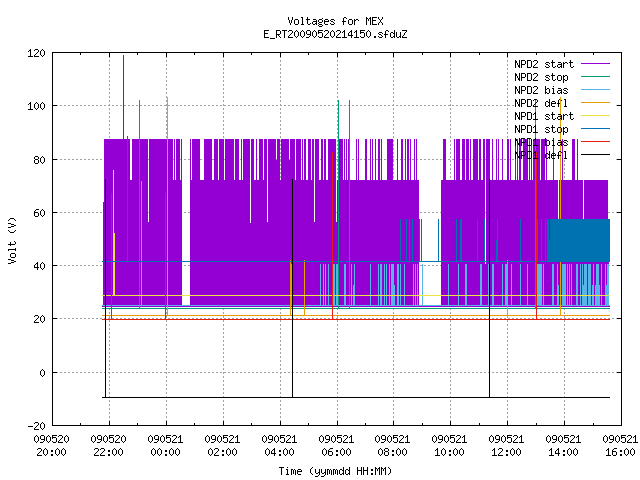Click the y-axis tick value 100

click(x=36, y=106)
